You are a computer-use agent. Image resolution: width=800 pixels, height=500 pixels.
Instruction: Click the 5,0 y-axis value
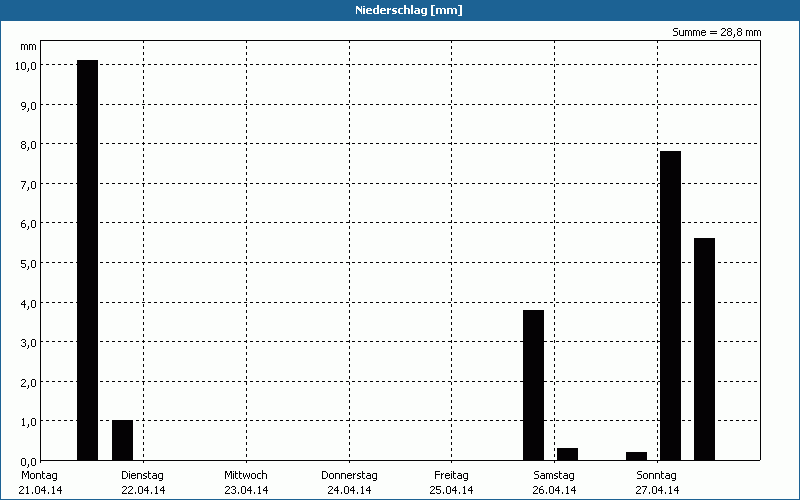pos(29,264)
